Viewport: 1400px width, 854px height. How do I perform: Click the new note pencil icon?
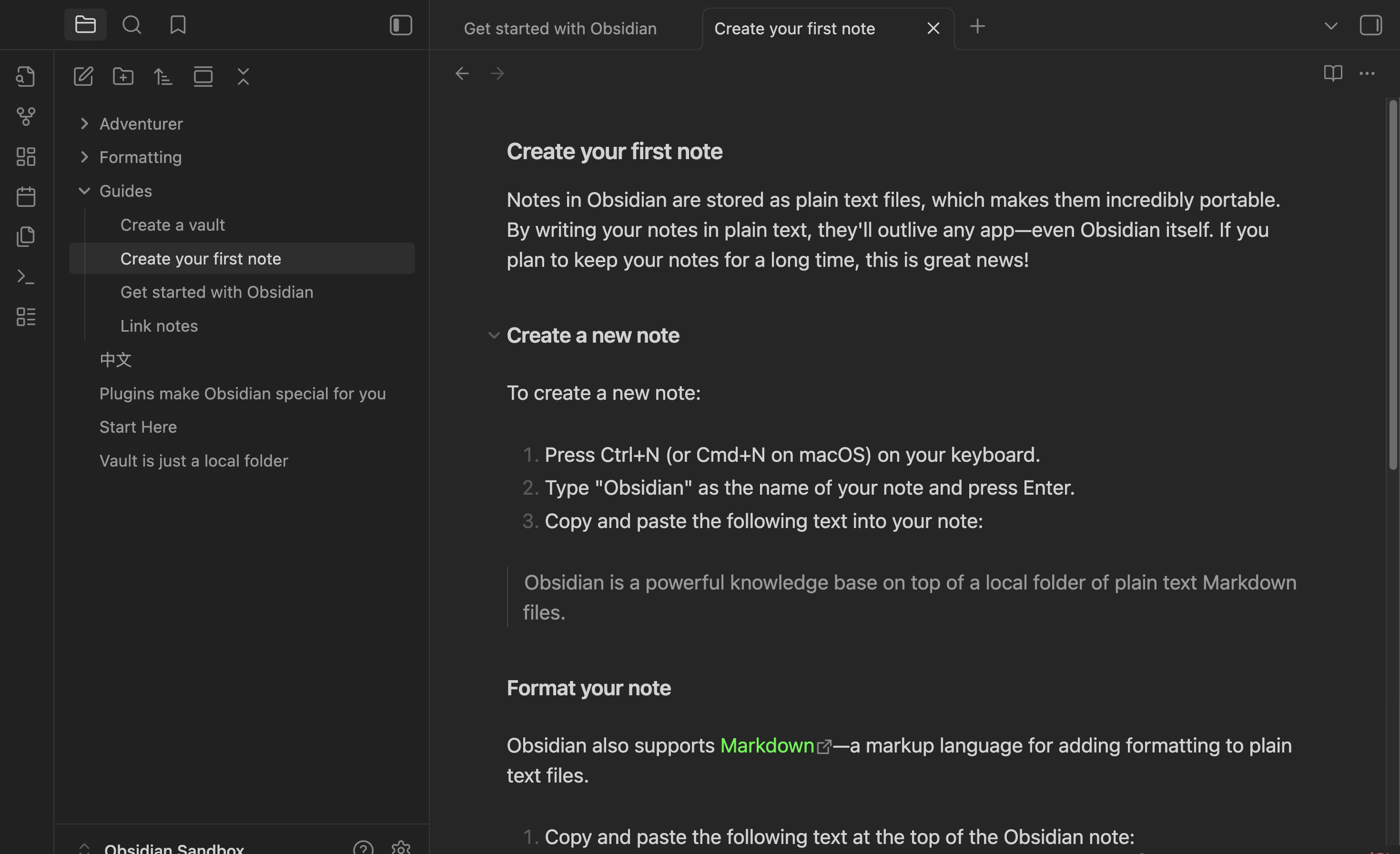point(83,76)
